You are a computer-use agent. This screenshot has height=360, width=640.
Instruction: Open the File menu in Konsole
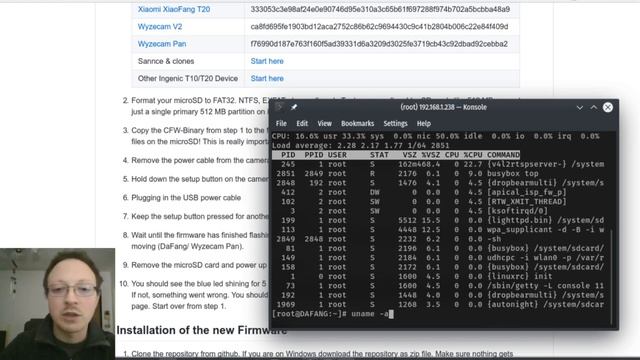[281, 123]
